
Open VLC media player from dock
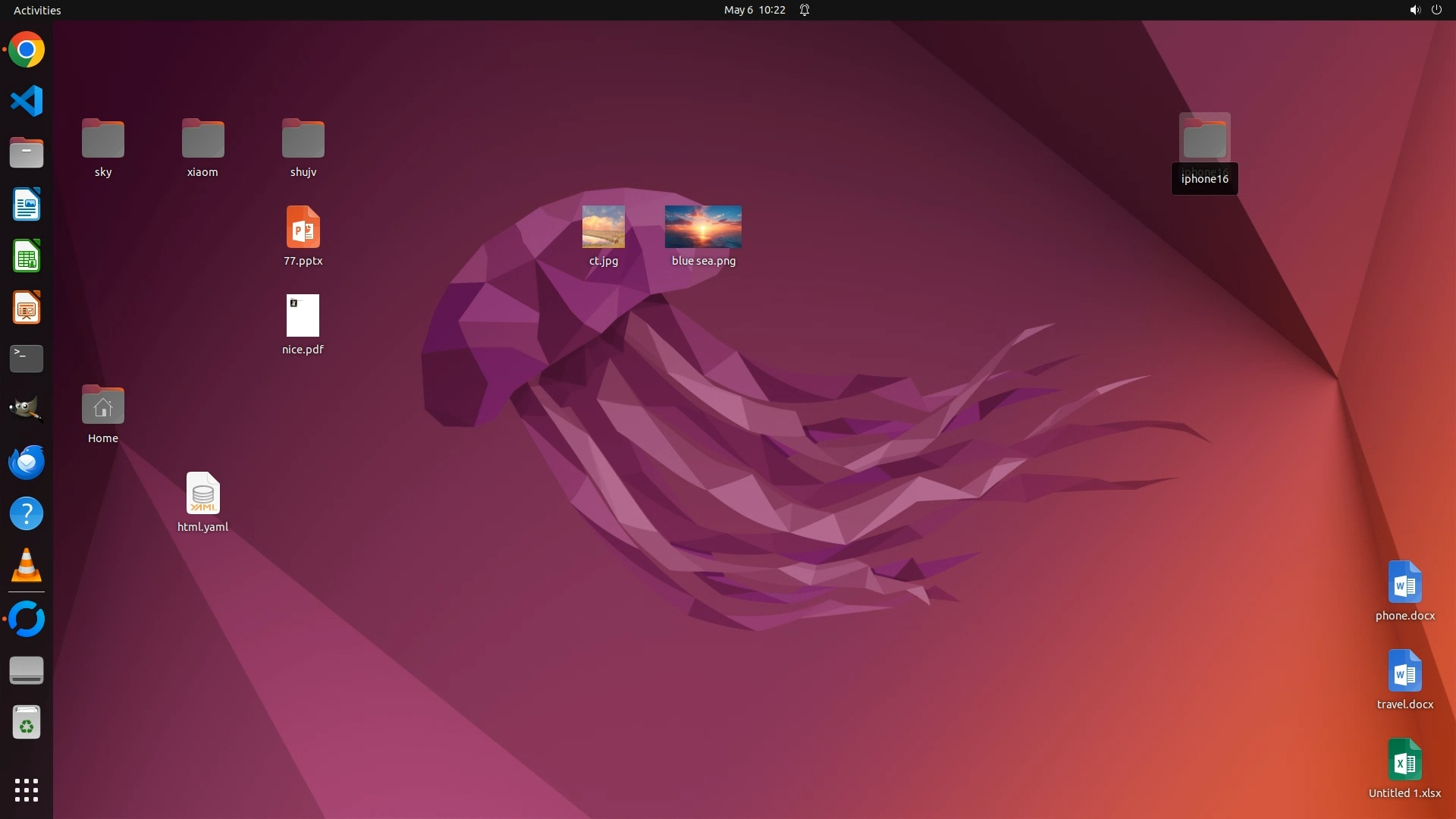27,566
